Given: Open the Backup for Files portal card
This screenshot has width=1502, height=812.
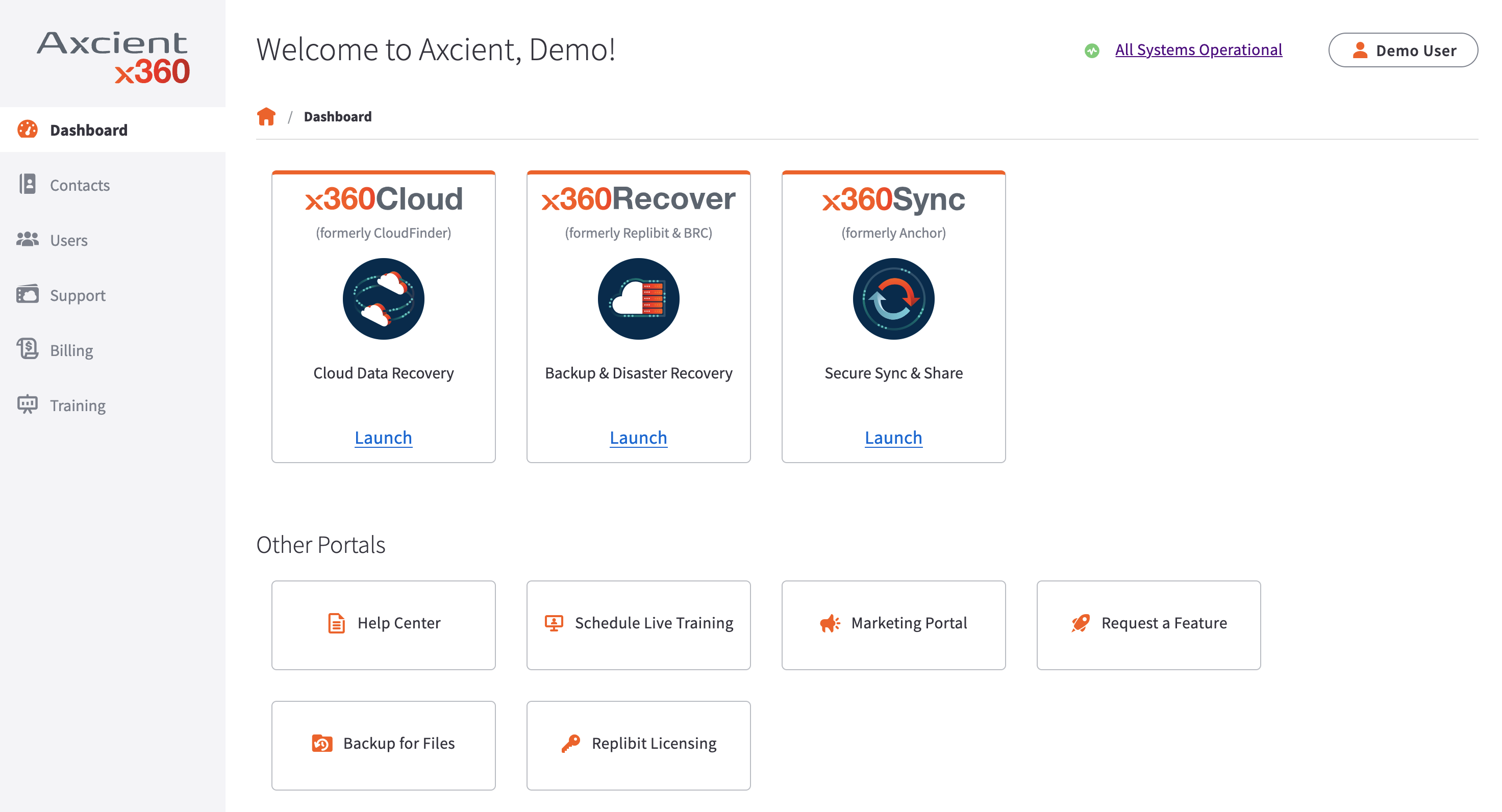Looking at the screenshot, I should point(383,743).
